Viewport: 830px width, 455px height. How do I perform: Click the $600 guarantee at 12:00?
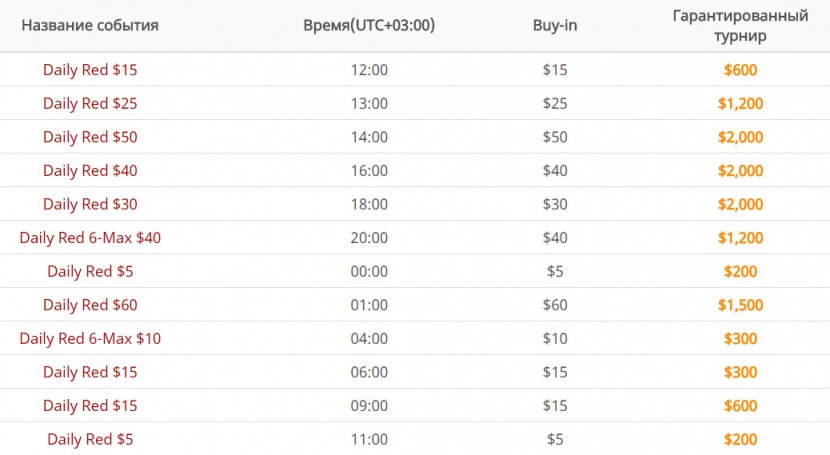point(741,70)
